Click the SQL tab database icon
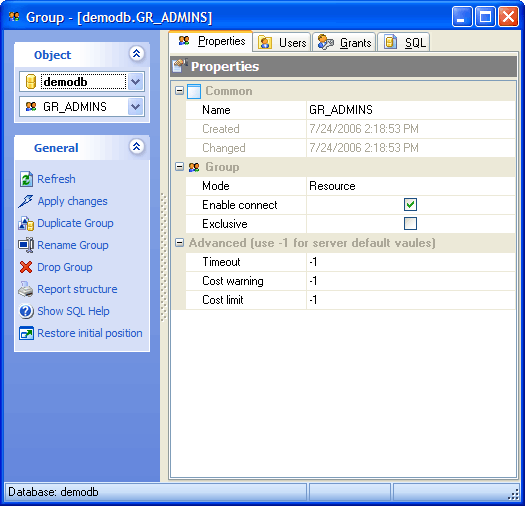This screenshot has width=525, height=506. (x=390, y=42)
